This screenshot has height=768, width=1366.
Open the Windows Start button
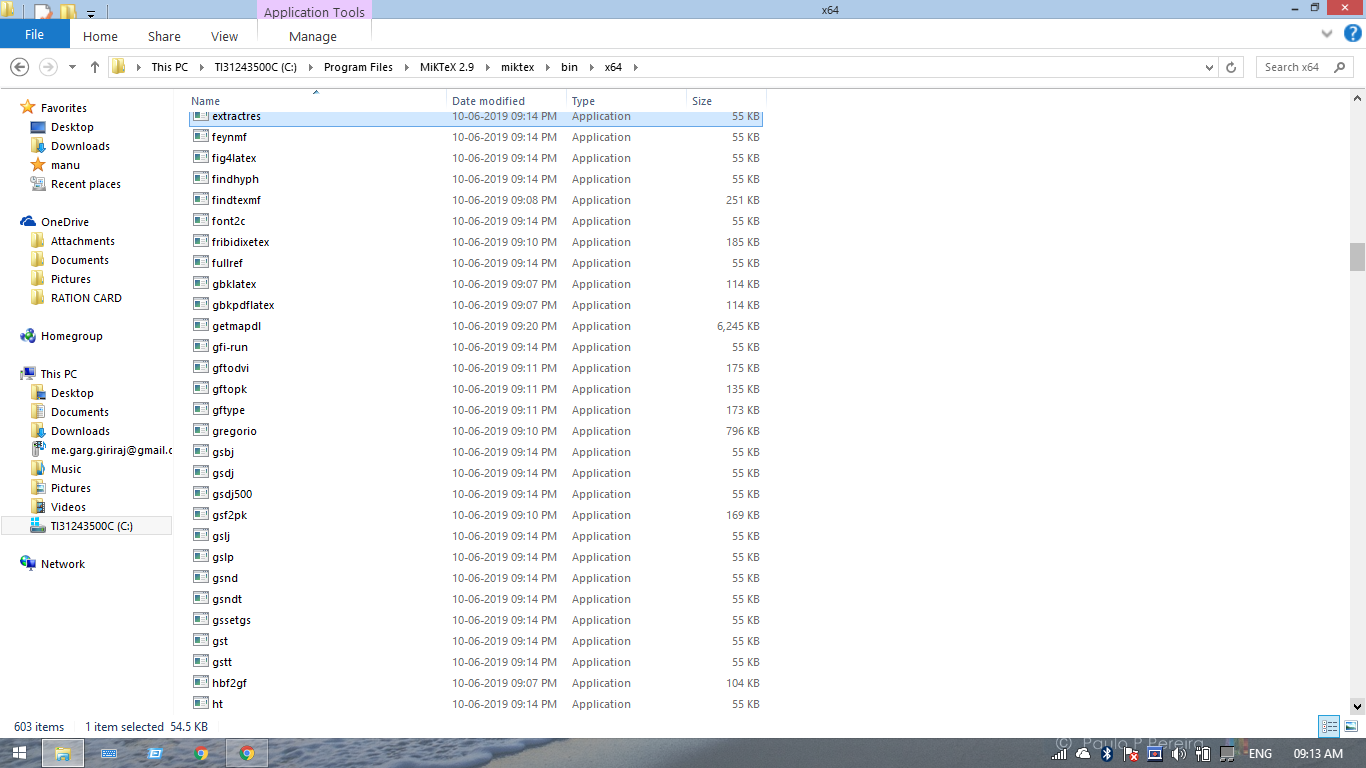tap(19, 753)
